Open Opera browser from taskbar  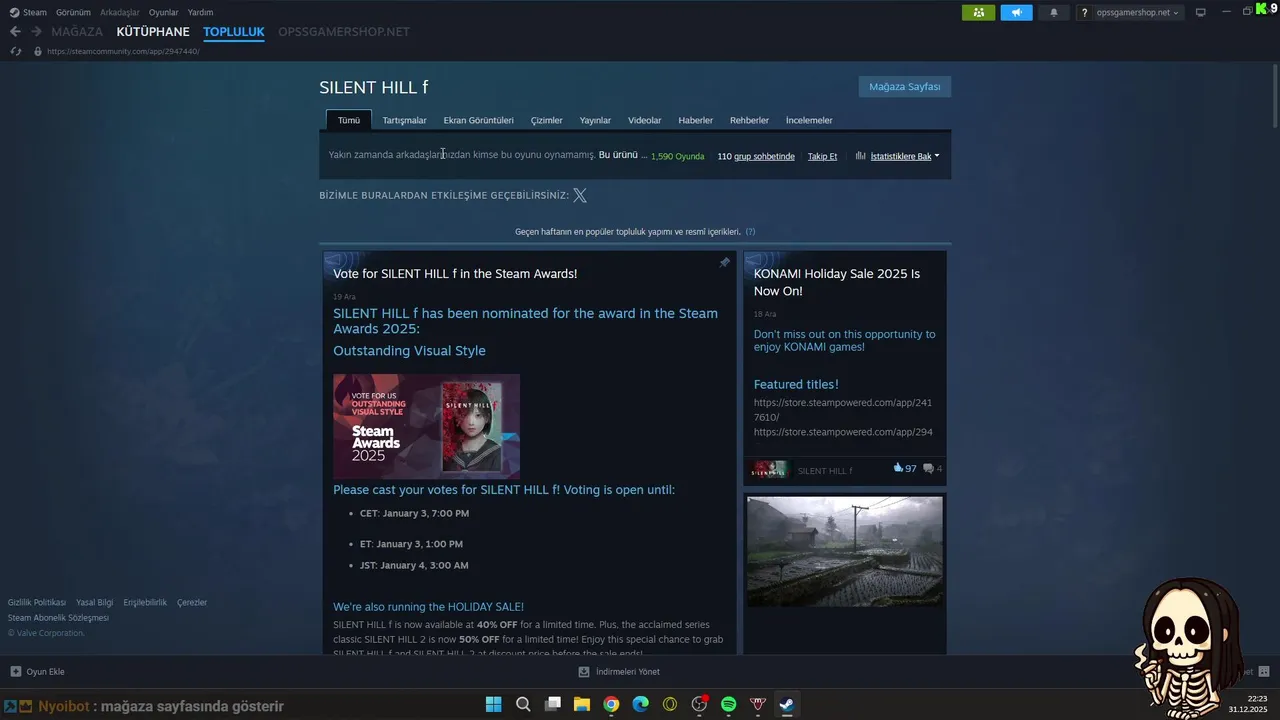pyautogui.click(x=670, y=704)
